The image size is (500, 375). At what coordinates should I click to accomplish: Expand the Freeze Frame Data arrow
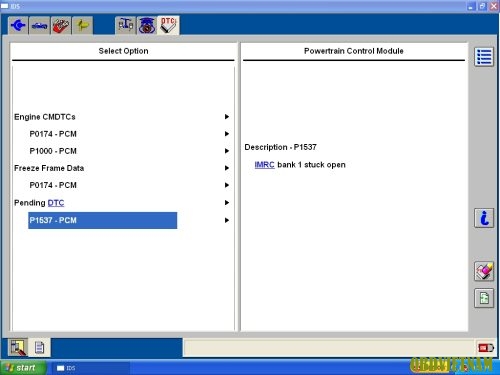point(227,168)
